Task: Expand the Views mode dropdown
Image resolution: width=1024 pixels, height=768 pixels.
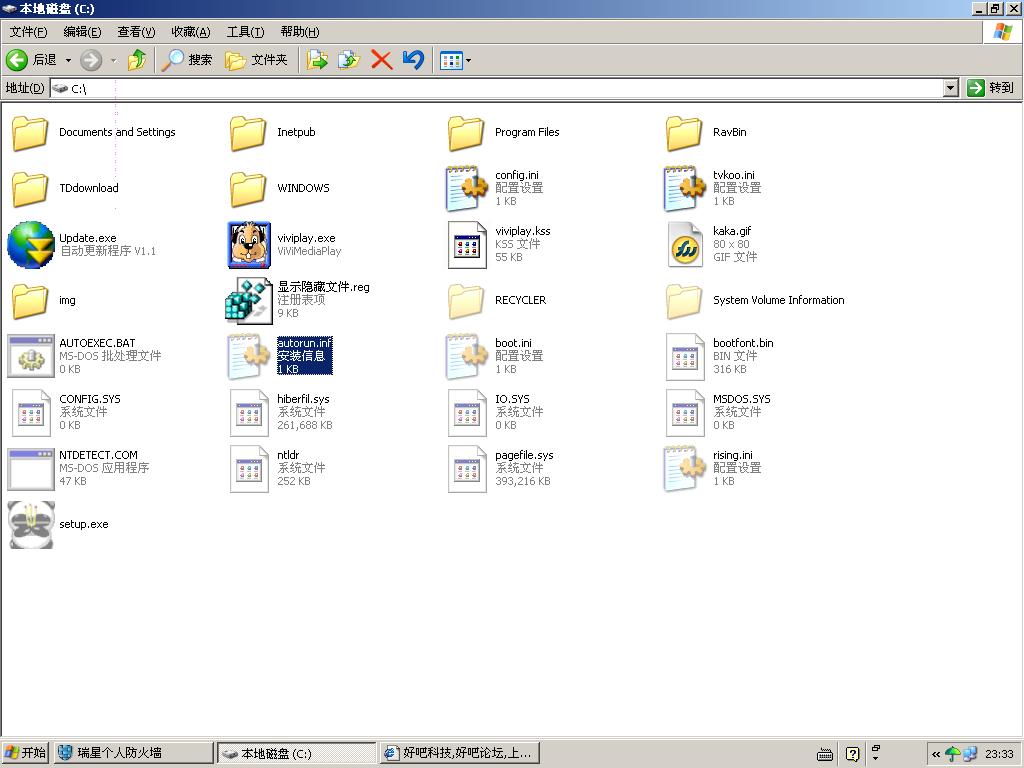Action: click(x=468, y=61)
